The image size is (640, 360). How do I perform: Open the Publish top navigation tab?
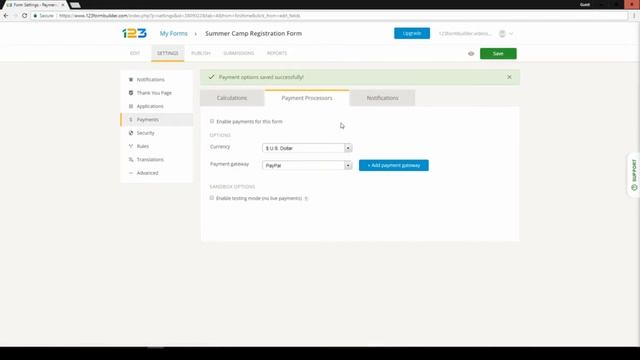(x=201, y=53)
